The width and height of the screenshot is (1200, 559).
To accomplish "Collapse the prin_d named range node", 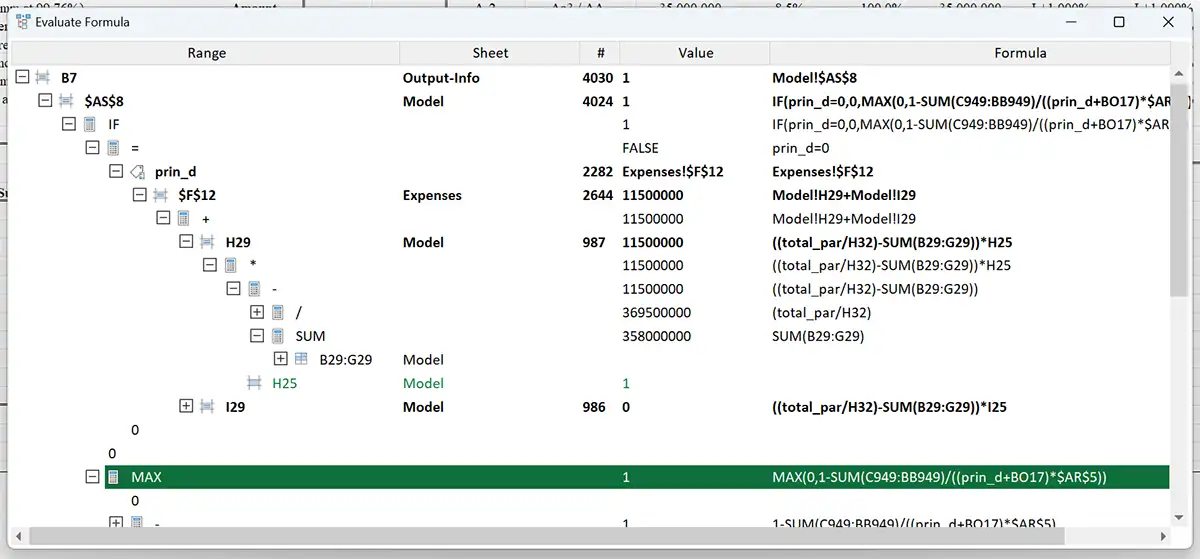I will click(116, 172).
